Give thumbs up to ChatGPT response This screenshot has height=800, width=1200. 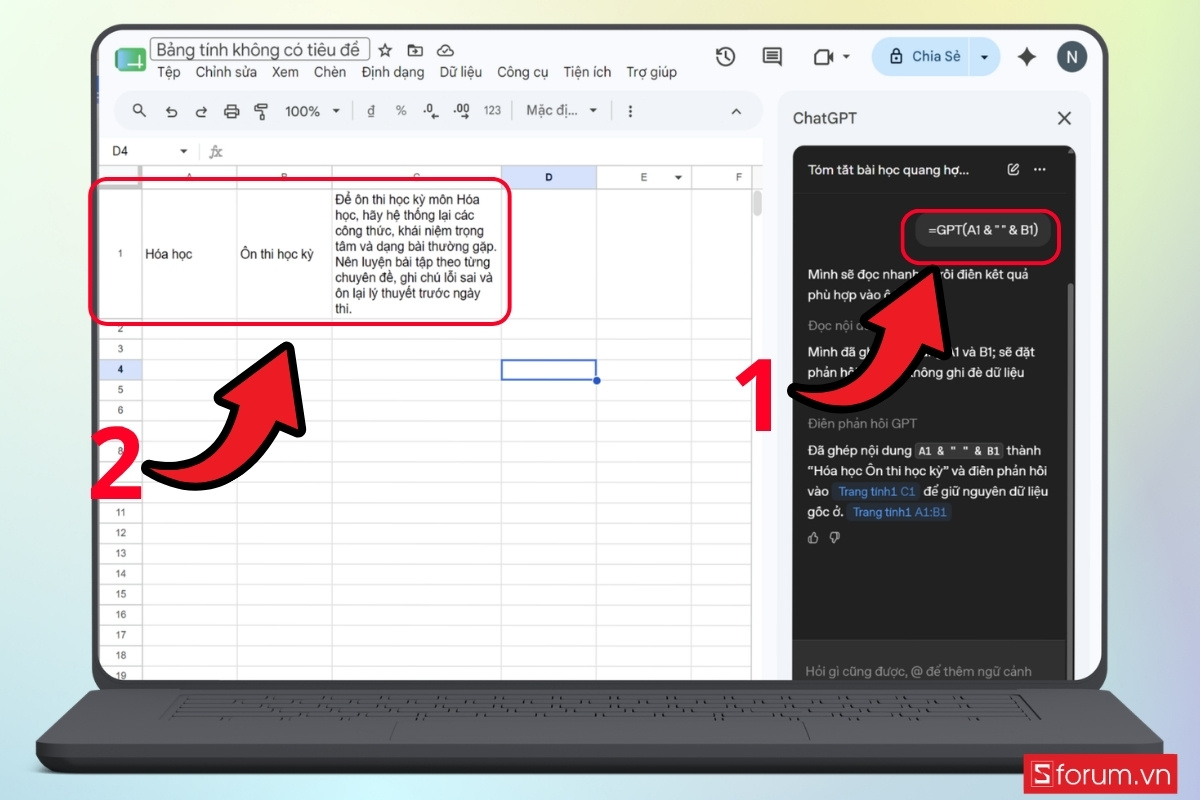click(x=813, y=538)
